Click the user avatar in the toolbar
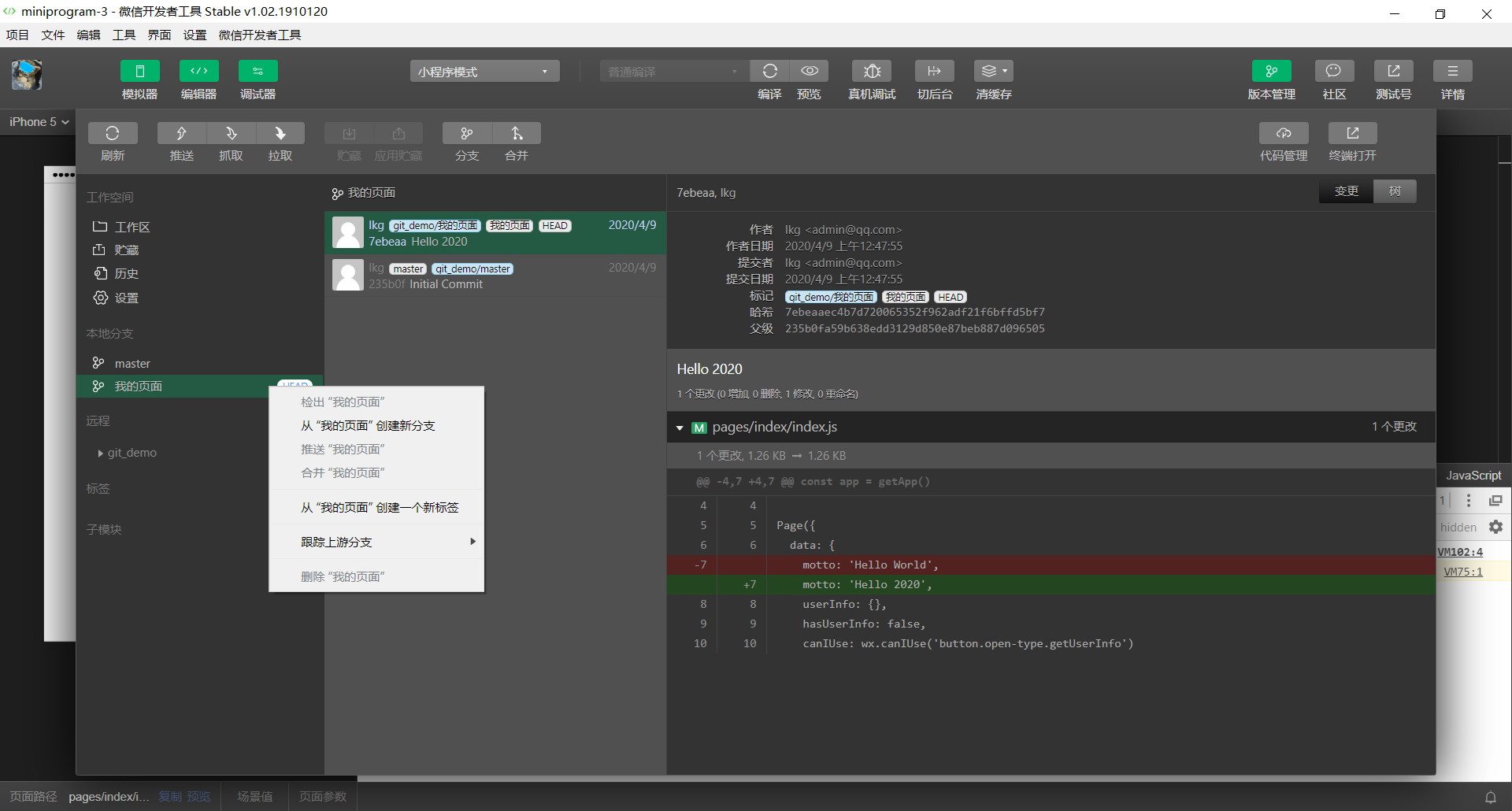1512x811 pixels. [27, 76]
